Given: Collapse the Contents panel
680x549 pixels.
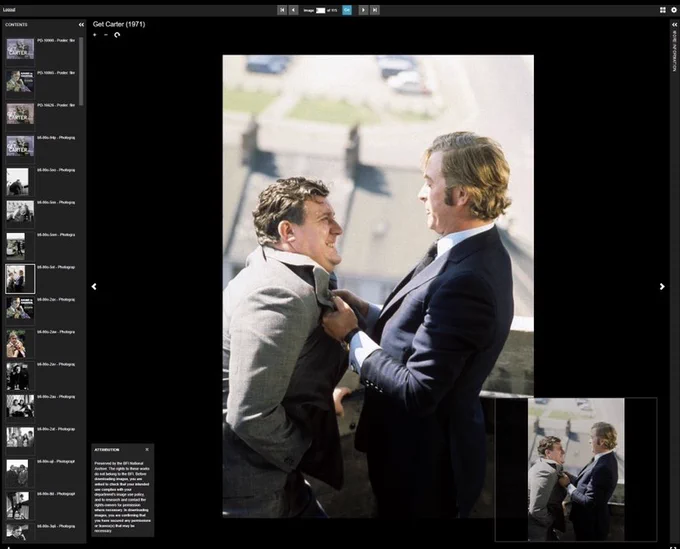Looking at the screenshot, I should pos(81,25).
